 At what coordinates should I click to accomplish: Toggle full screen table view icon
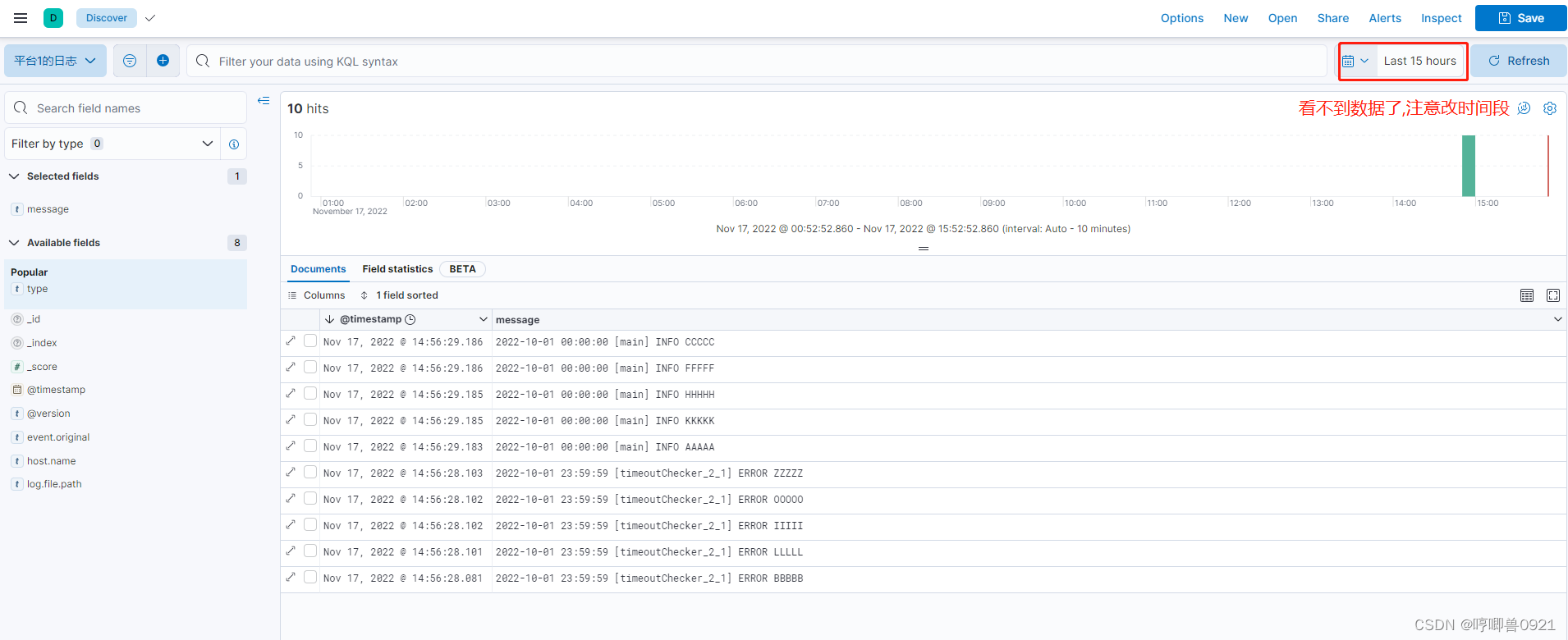(x=1553, y=295)
